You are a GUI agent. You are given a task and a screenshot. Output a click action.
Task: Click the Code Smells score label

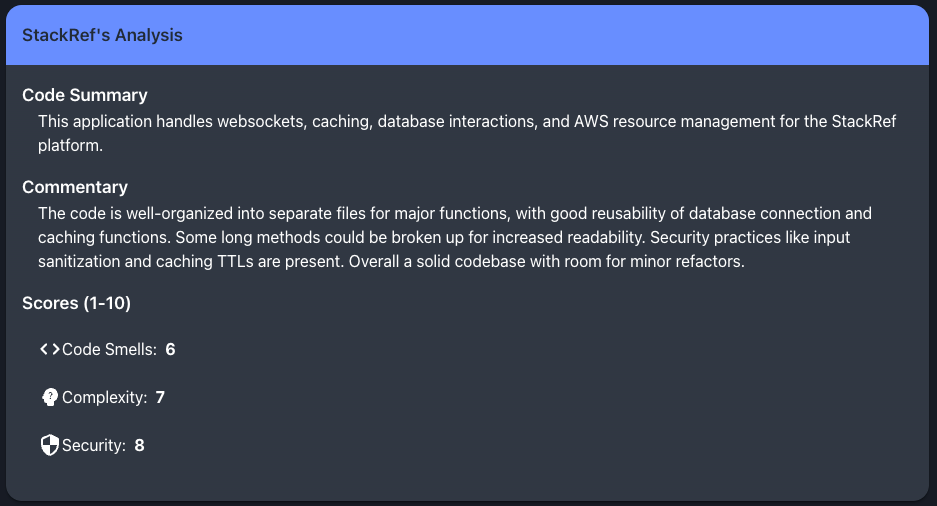[109, 349]
